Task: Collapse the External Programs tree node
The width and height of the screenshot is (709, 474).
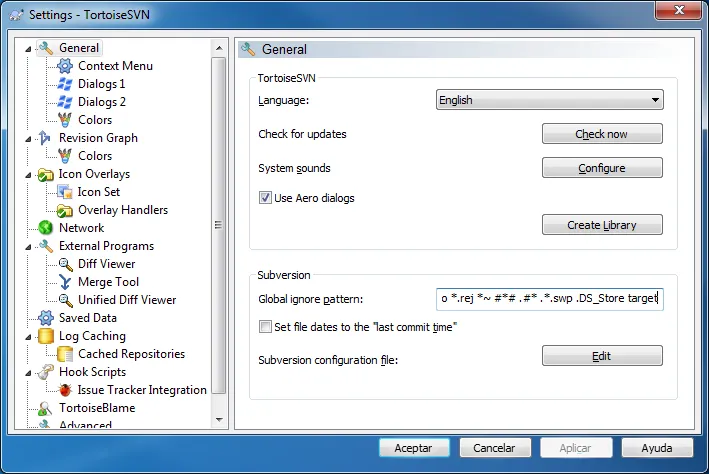Action: click(x=28, y=247)
